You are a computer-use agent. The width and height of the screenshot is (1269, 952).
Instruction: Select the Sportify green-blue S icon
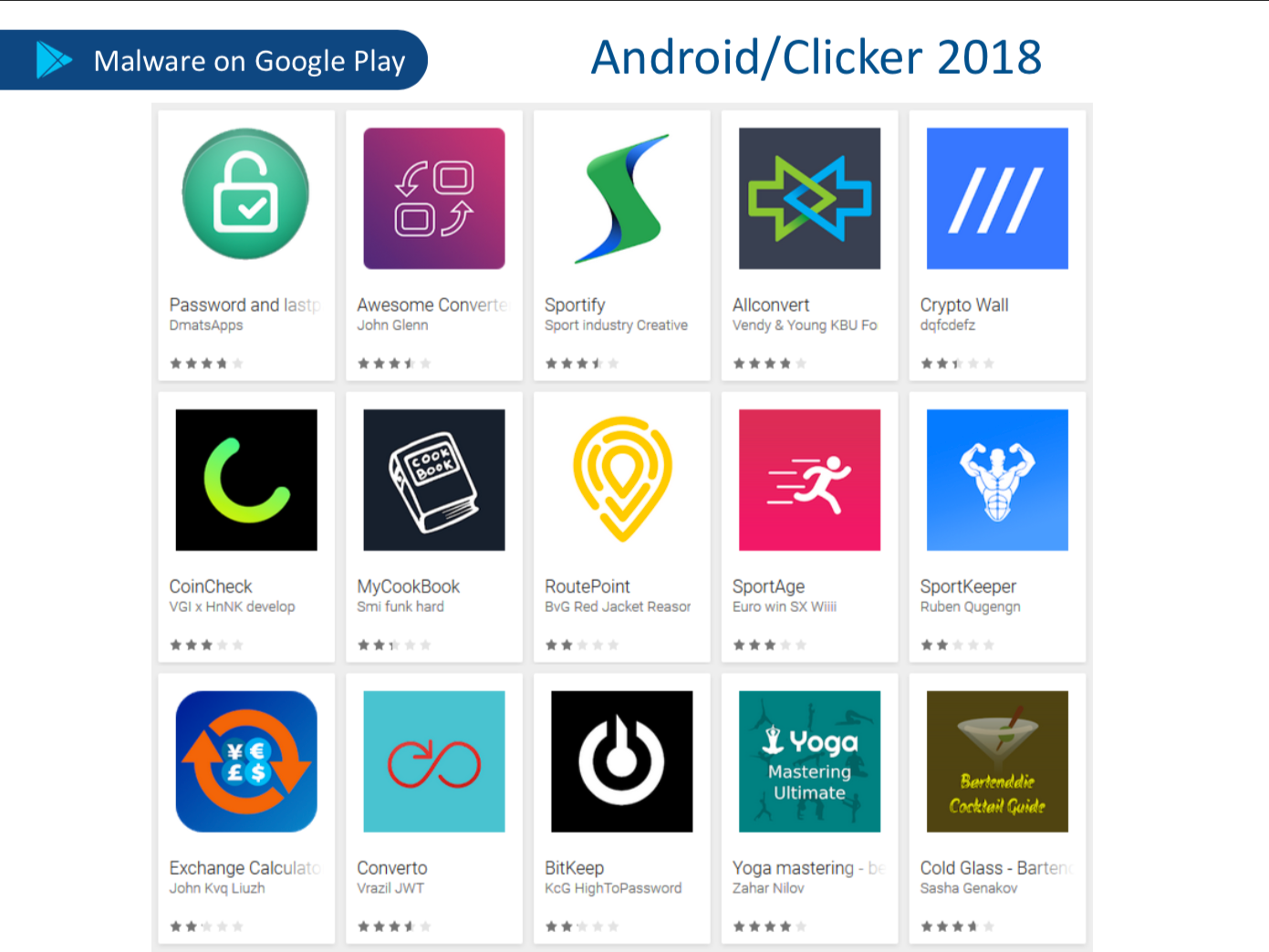(x=622, y=198)
